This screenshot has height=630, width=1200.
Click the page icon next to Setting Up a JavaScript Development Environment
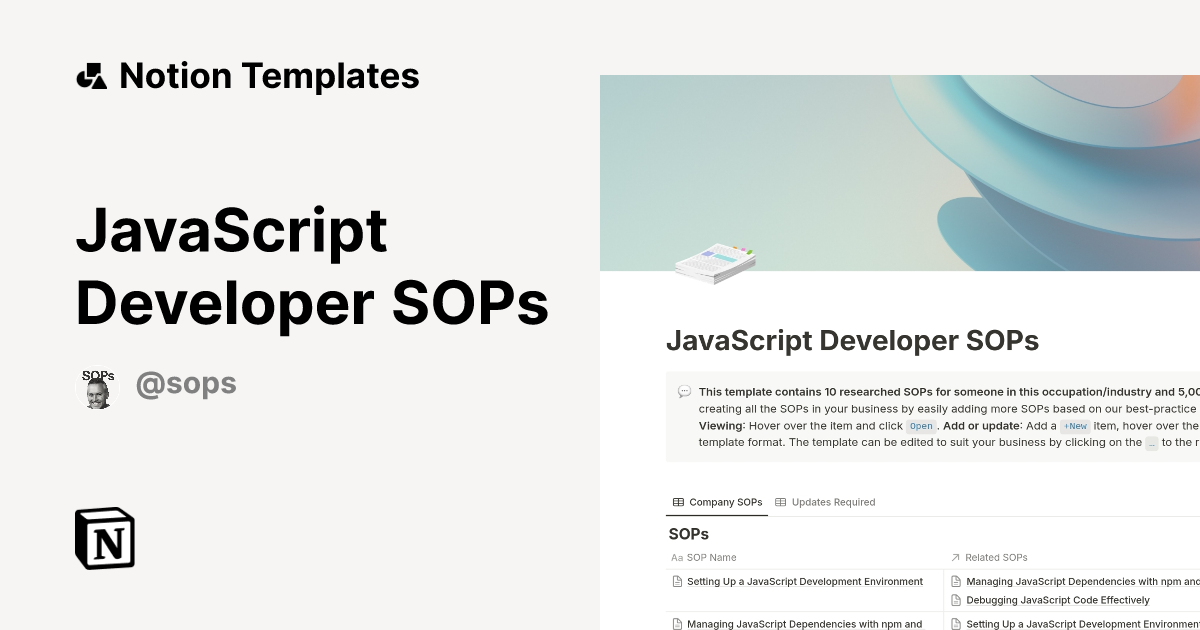tap(676, 581)
